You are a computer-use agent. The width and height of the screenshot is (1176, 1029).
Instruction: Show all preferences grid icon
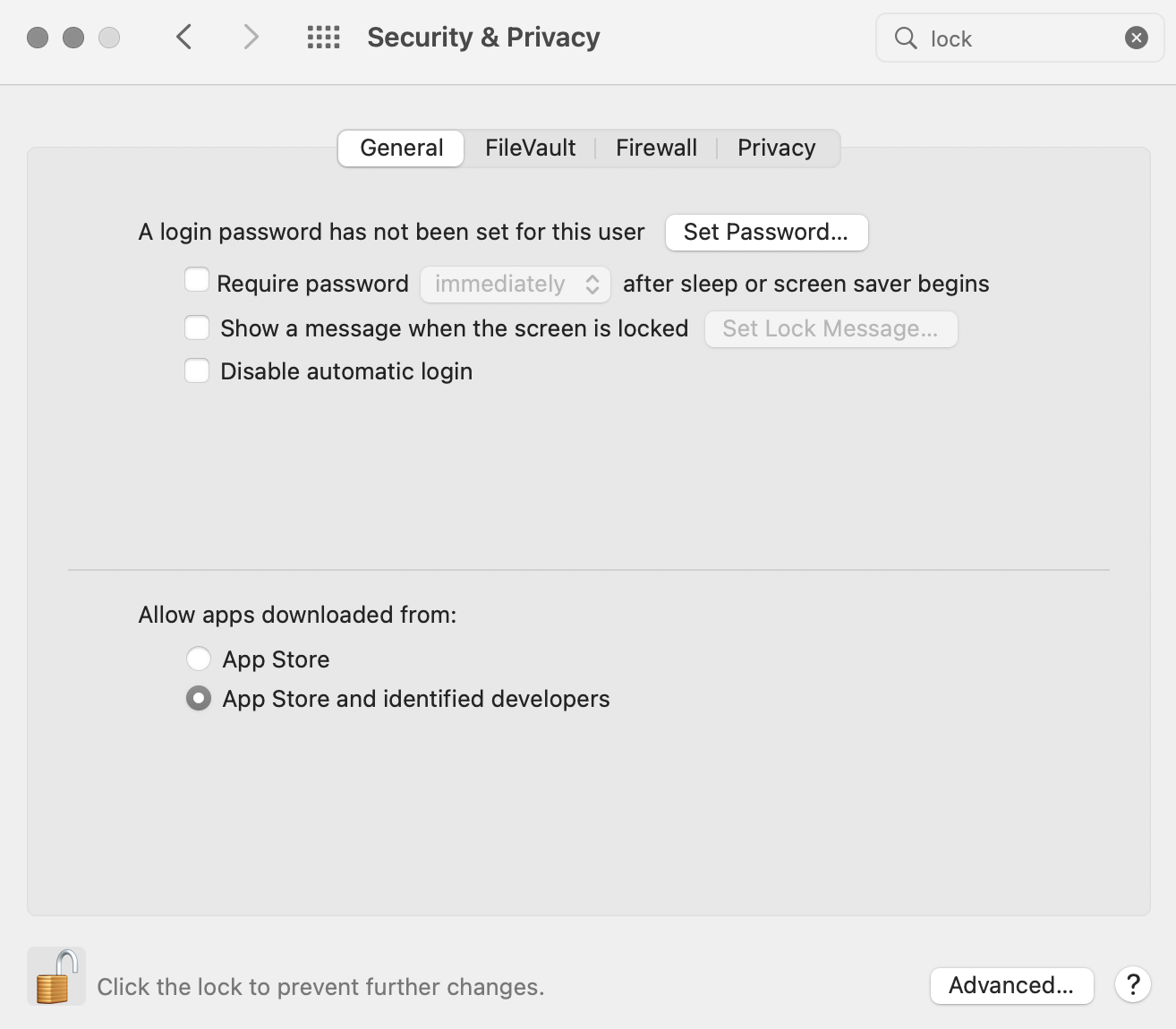(323, 38)
